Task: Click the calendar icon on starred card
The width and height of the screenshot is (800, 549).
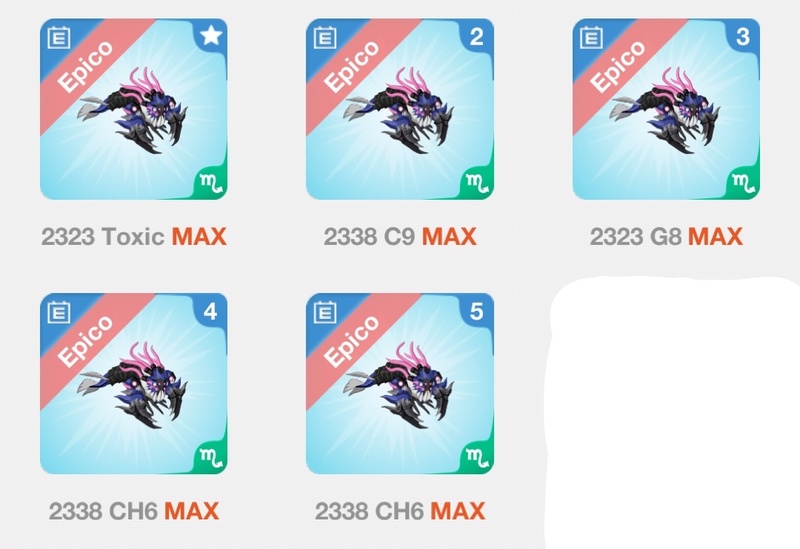Action: pos(59,38)
